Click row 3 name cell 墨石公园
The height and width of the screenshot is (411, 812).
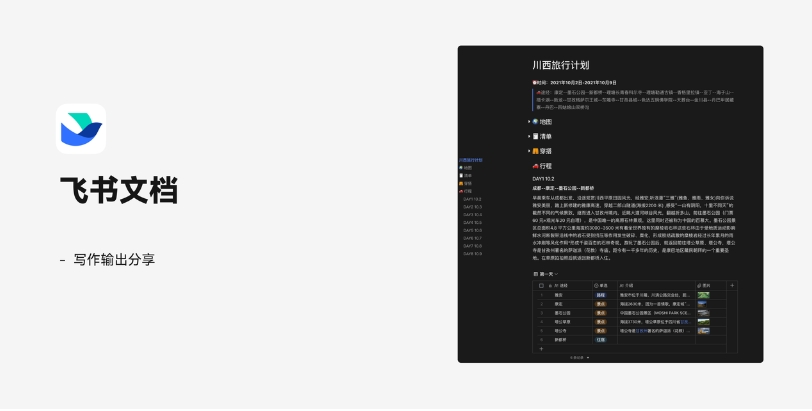563,313
